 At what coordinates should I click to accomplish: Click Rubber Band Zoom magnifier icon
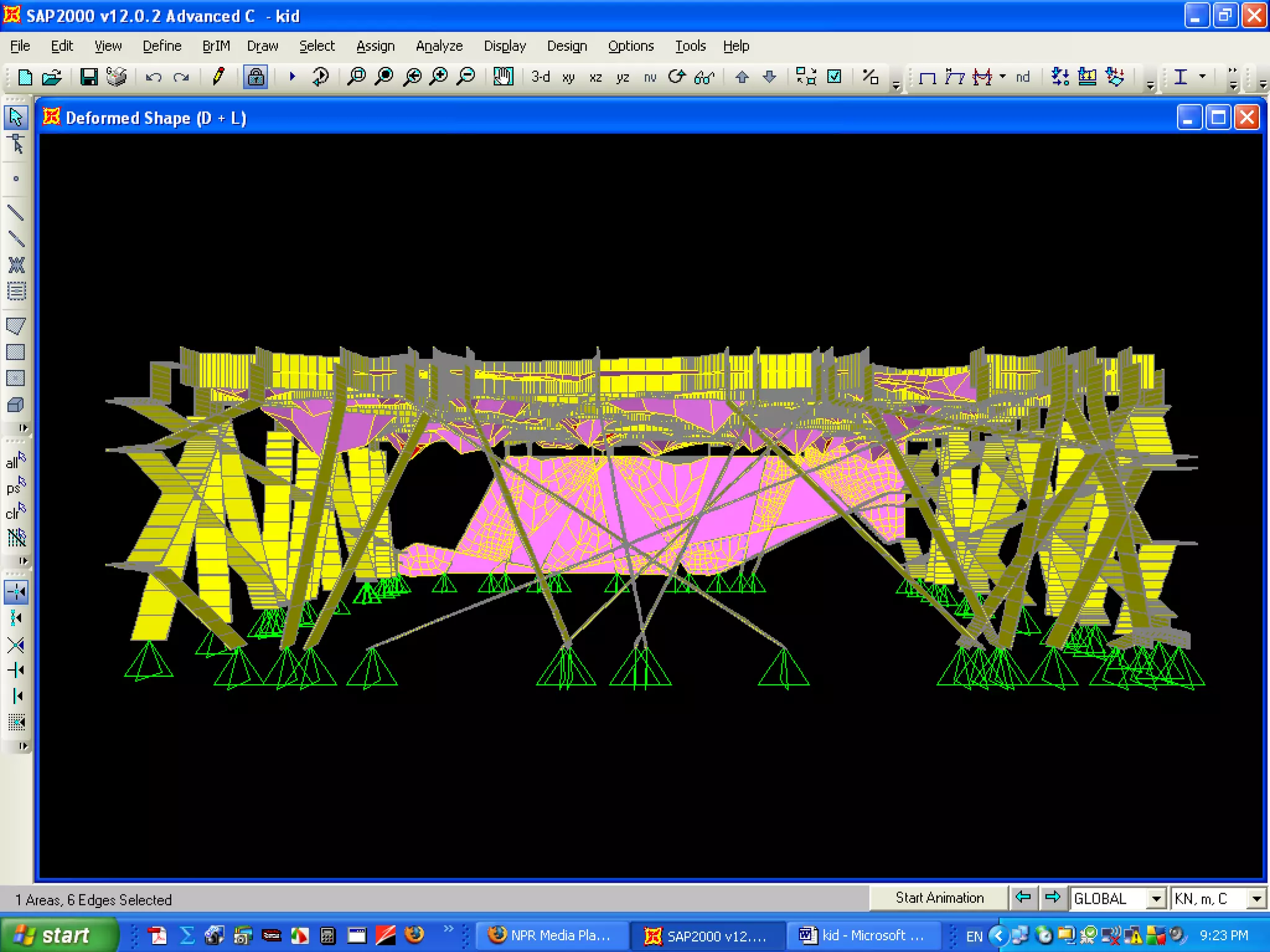pyautogui.click(x=357, y=77)
